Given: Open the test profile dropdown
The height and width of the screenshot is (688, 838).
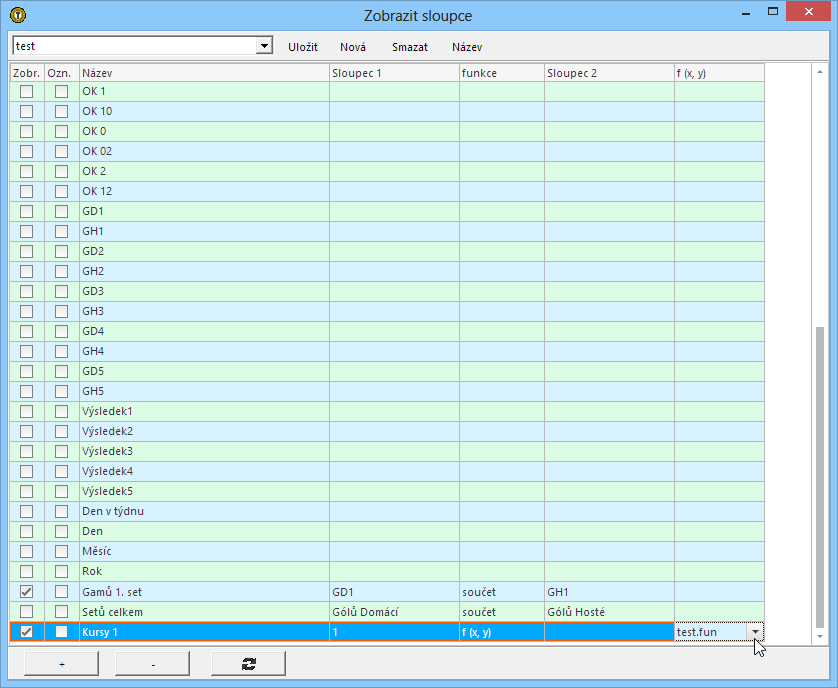Looking at the screenshot, I should tap(264, 46).
